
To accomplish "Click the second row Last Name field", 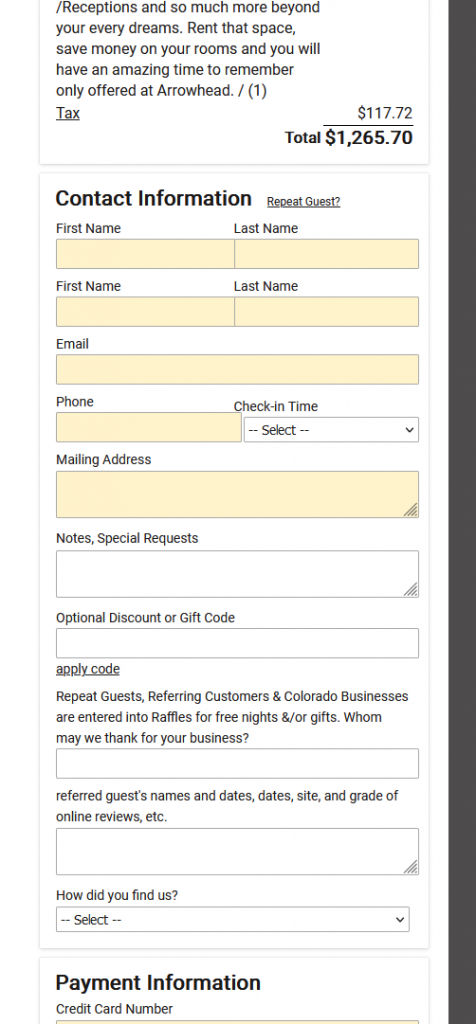I will pos(326,312).
